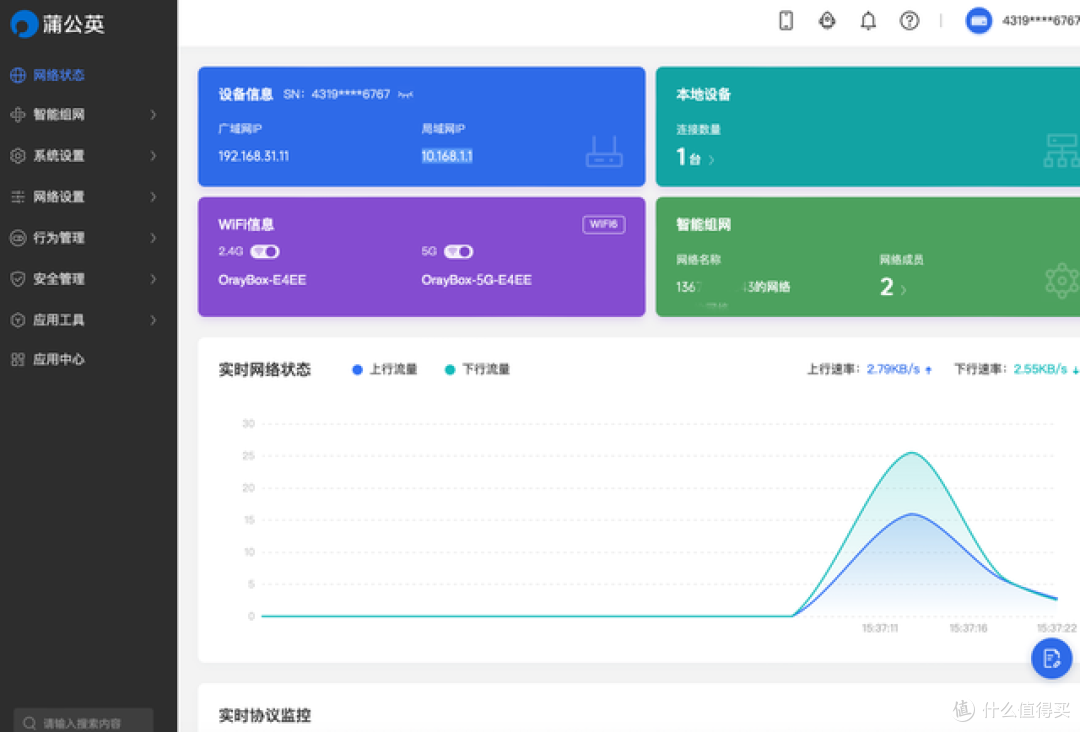Image resolution: width=1080 pixels, height=732 pixels.
Task: Click the WiFi6 badge
Action: pos(603,224)
